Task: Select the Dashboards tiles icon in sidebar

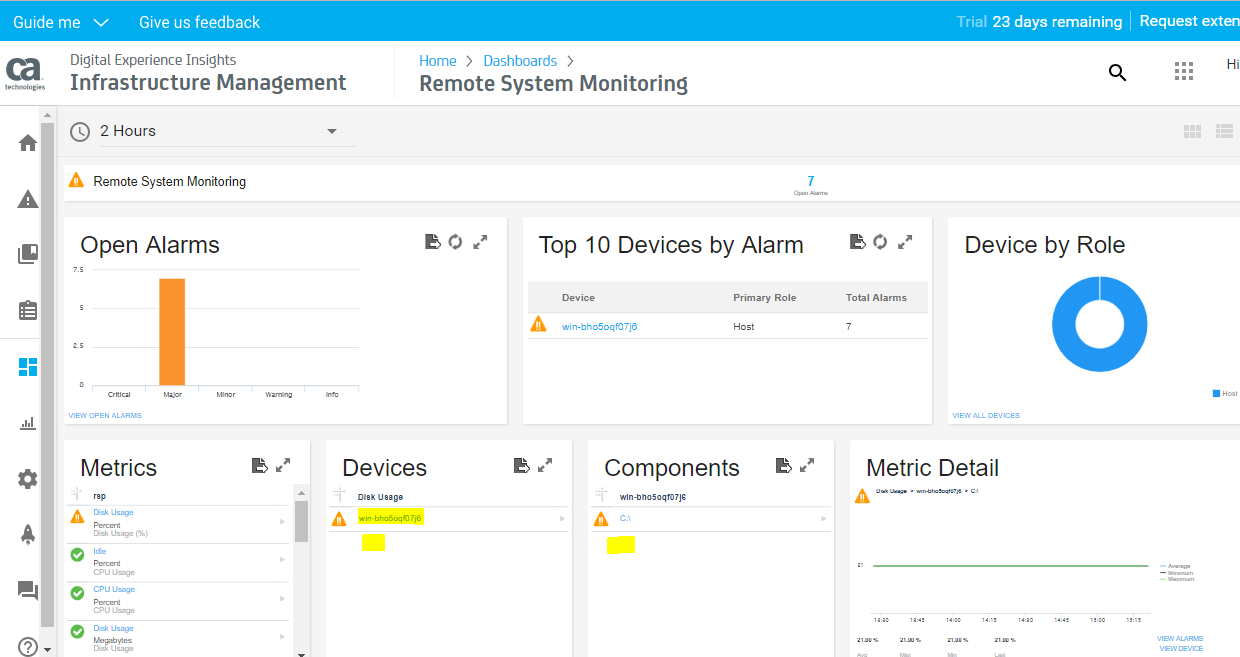Action: point(28,367)
